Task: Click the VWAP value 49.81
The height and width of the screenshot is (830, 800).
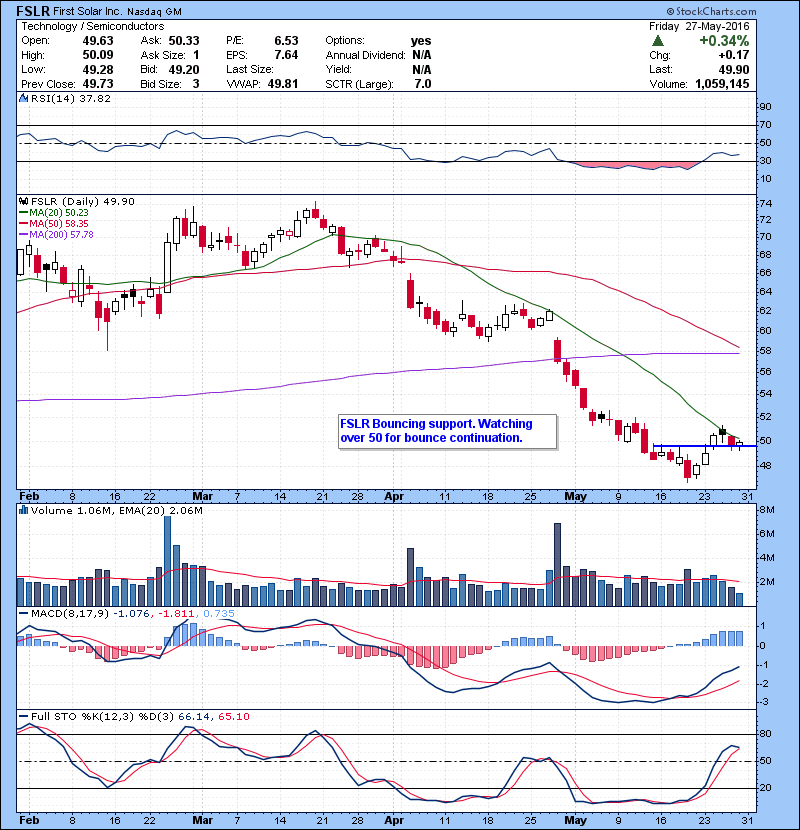Action: point(283,84)
